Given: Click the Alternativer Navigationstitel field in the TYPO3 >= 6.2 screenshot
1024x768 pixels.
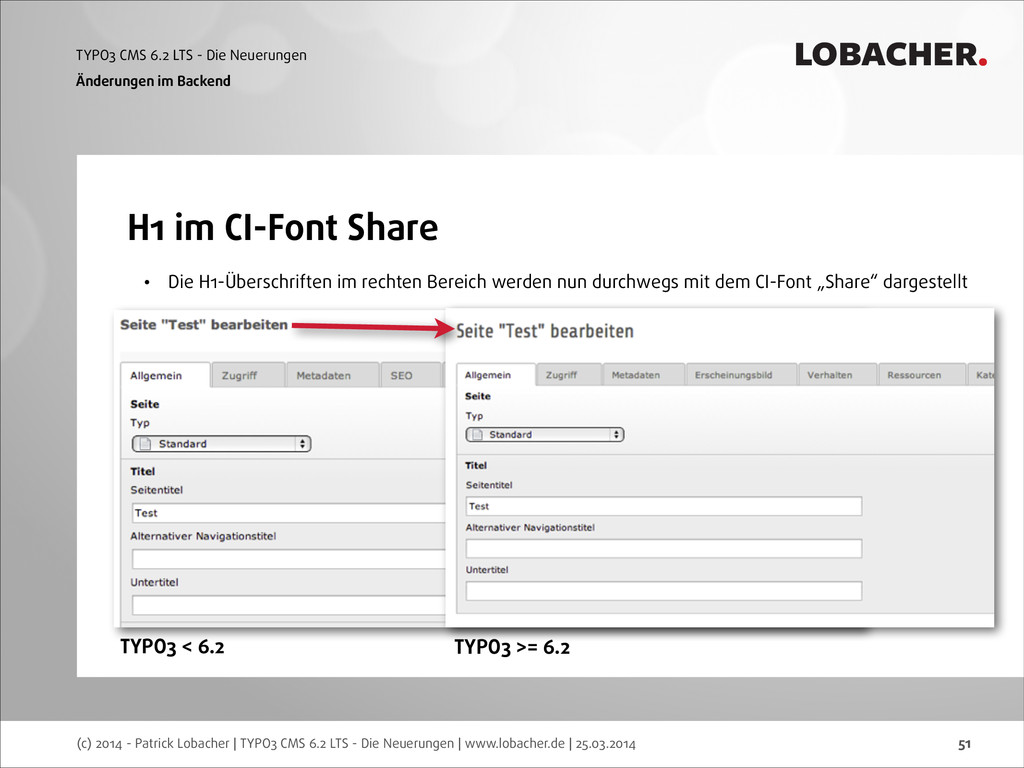Looking at the screenshot, I should [x=664, y=549].
